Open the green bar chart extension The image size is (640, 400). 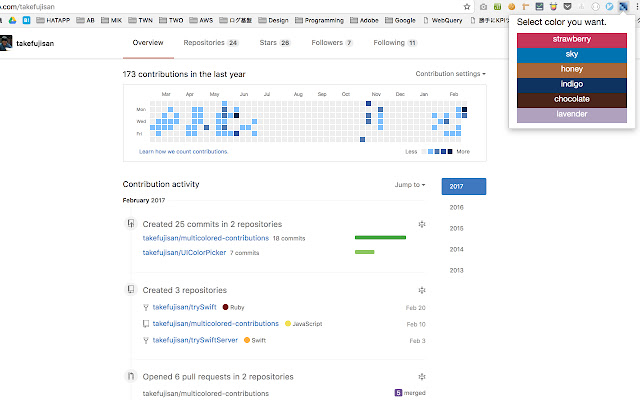(x=497, y=7)
